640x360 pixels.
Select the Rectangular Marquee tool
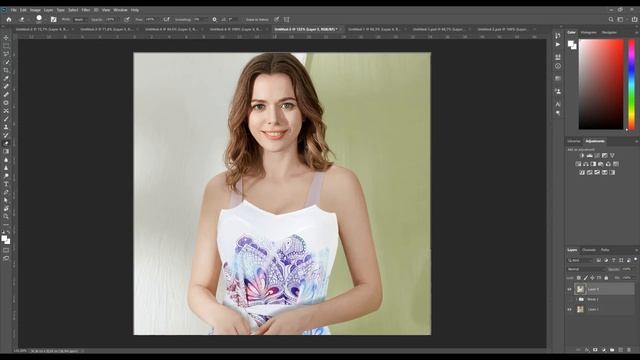click(6, 46)
